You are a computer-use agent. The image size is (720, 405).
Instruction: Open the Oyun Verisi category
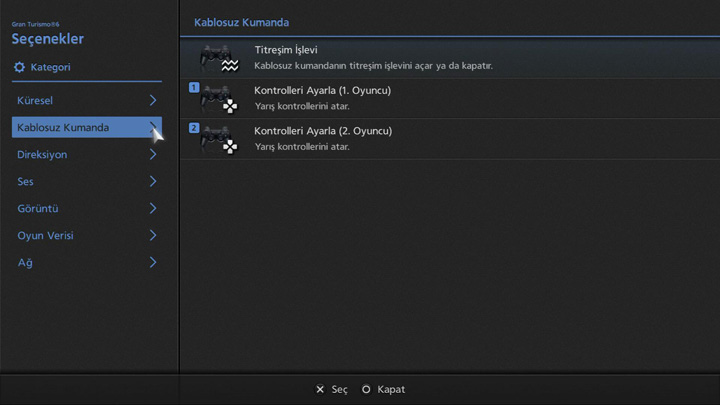86,236
